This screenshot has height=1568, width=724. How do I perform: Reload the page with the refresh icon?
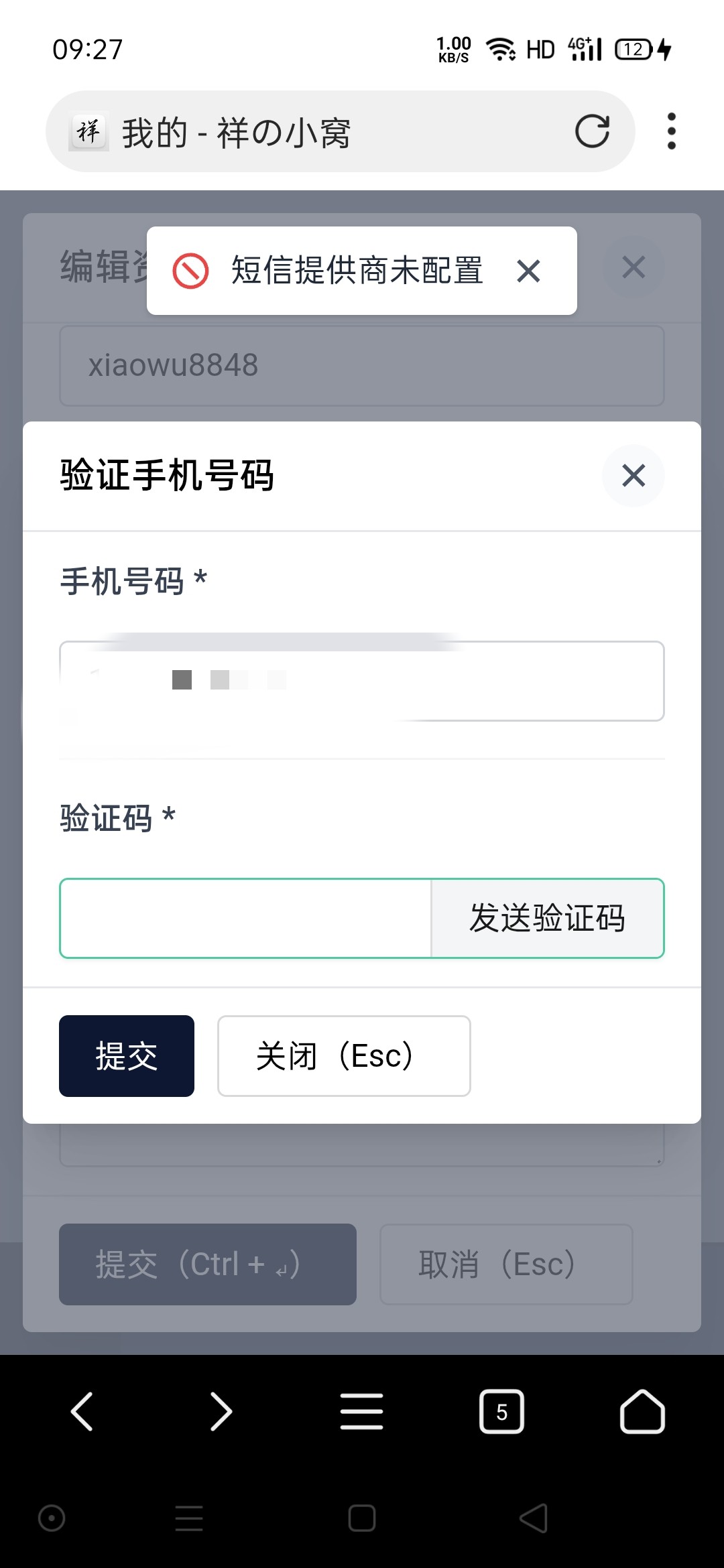pyautogui.click(x=593, y=131)
